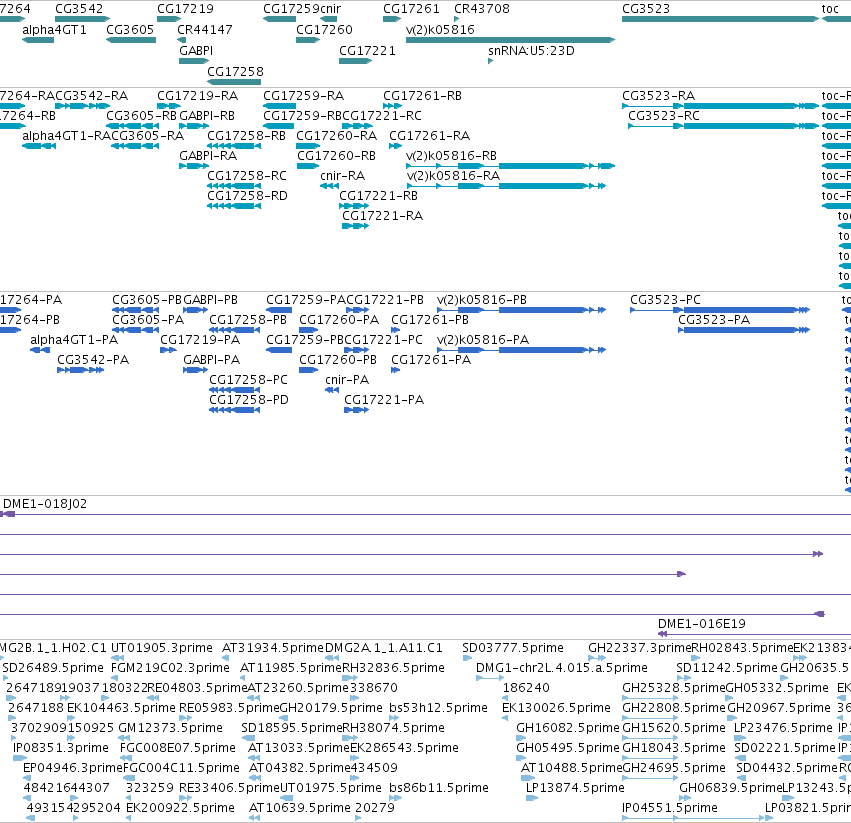Select the UT01905.3prime EST

point(117,658)
